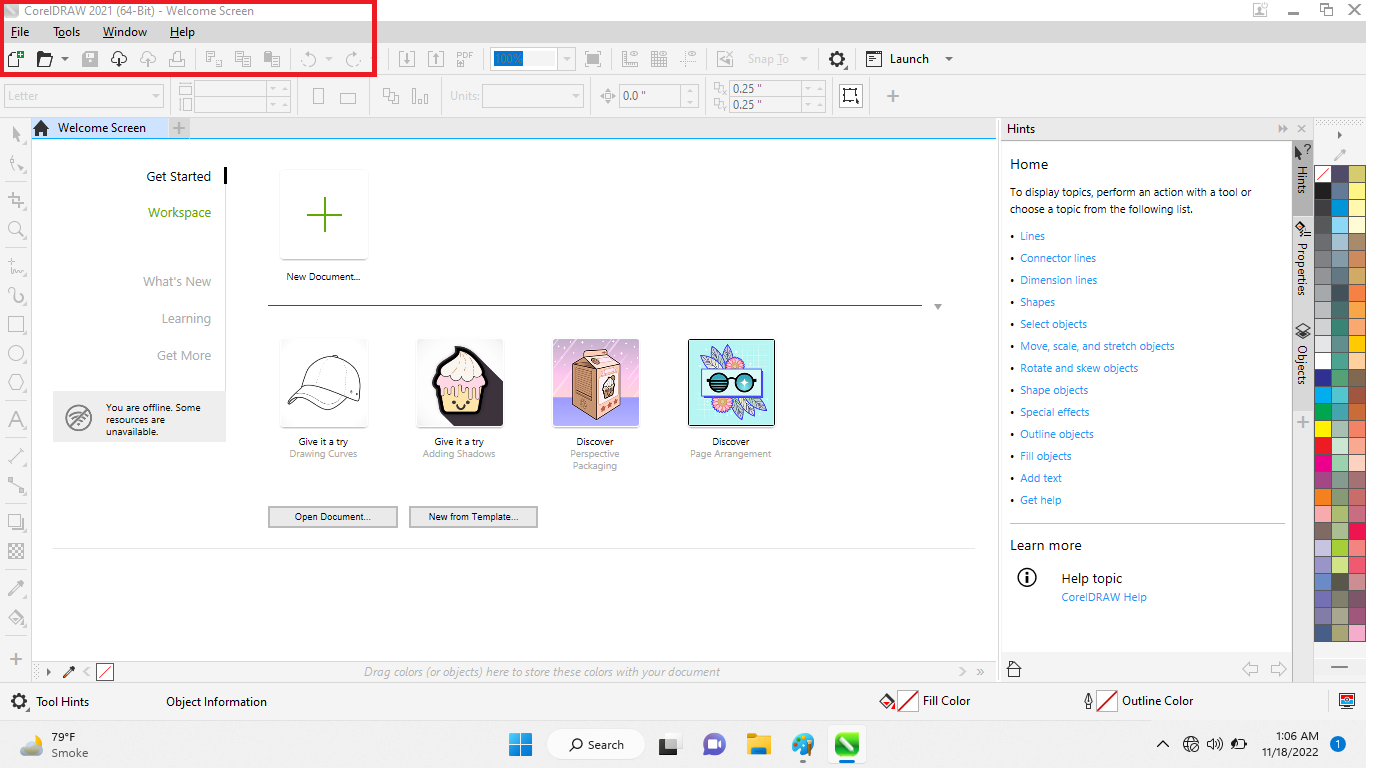1380x776 pixels.
Task: Click the New Document plus thumbnail
Action: coord(324,215)
